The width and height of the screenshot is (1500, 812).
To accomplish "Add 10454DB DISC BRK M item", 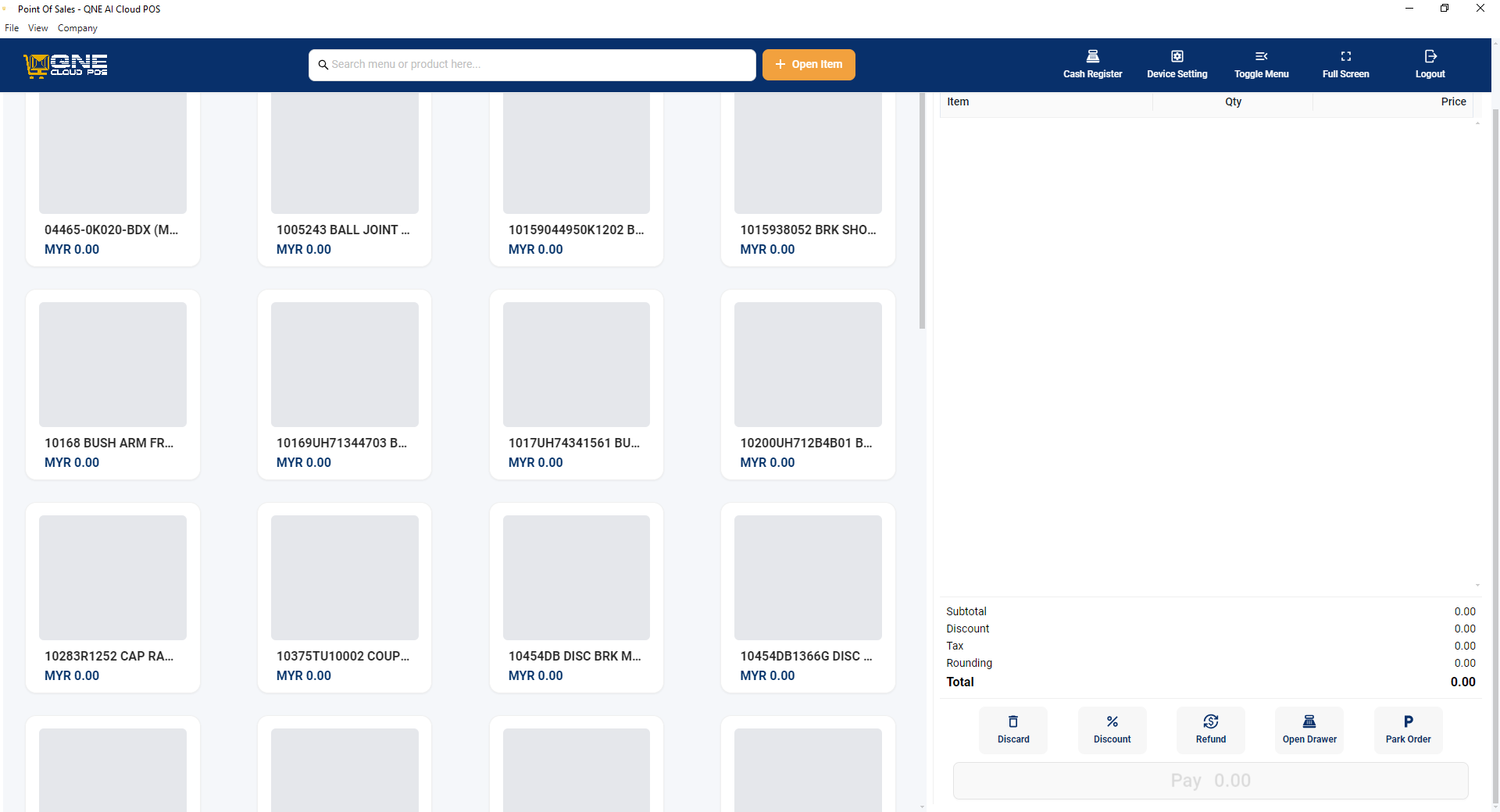I will (x=577, y=598).
